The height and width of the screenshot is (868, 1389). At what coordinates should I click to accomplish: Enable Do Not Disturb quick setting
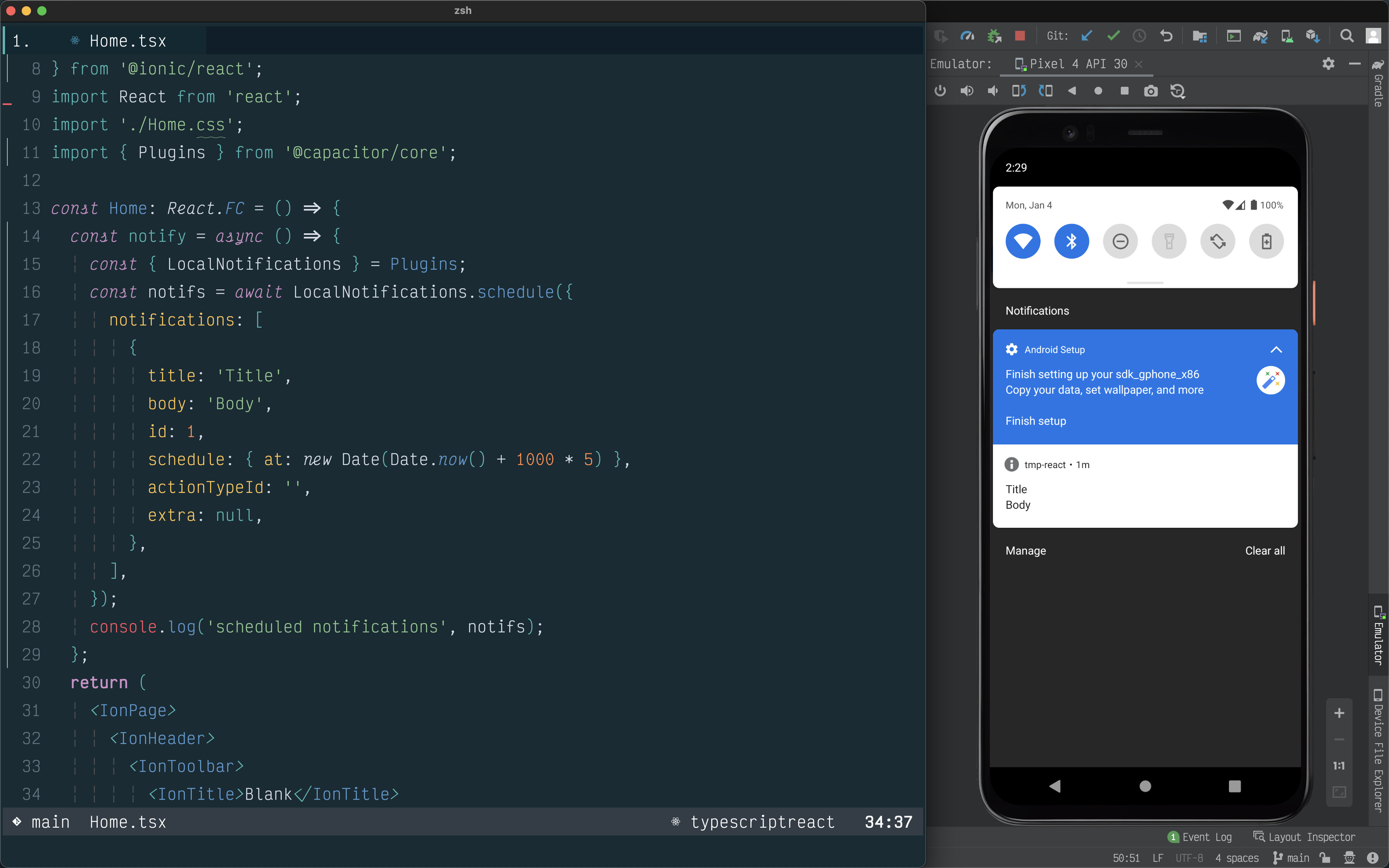pos(1120,241)
